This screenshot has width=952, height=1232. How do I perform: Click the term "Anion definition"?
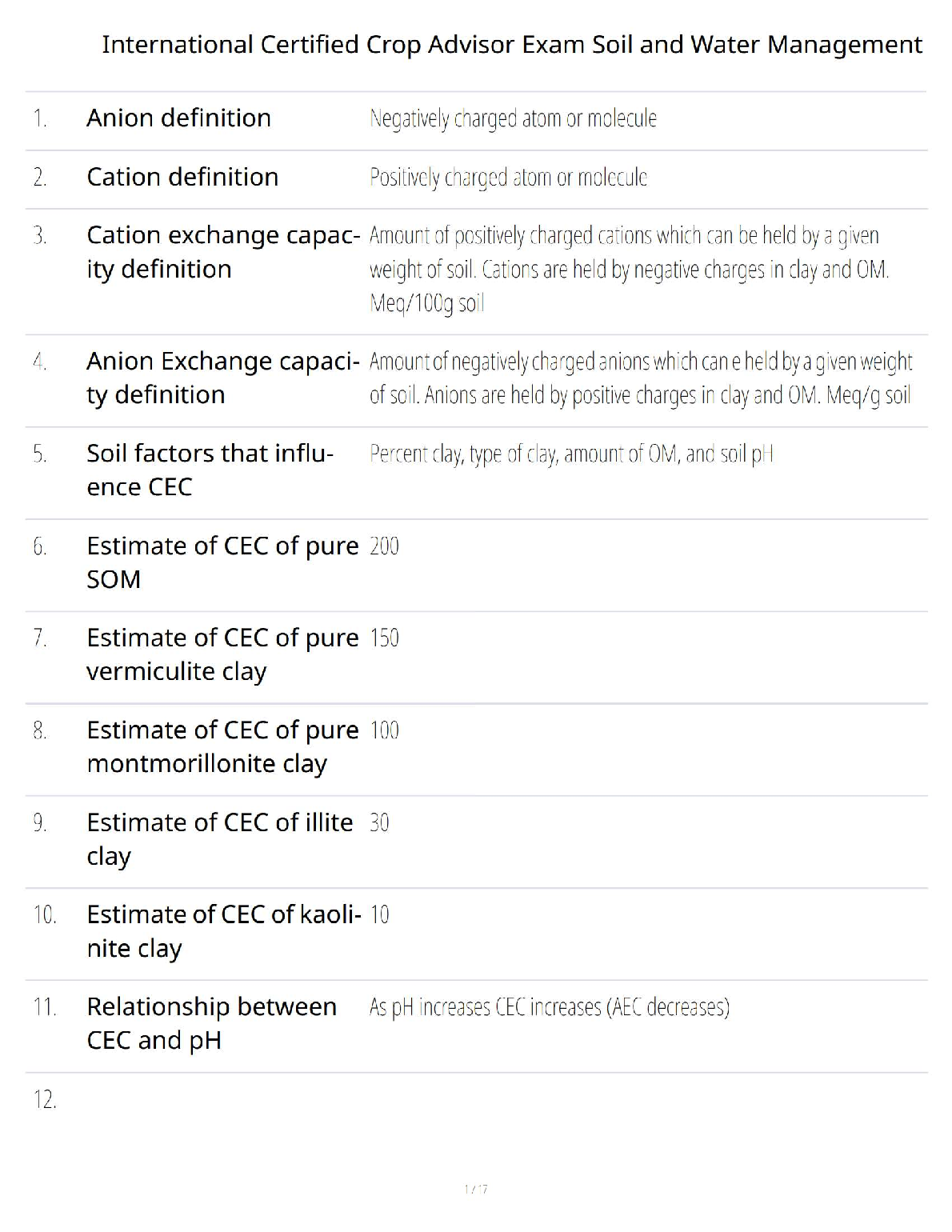pyautogui.click(x=178, y=118)
